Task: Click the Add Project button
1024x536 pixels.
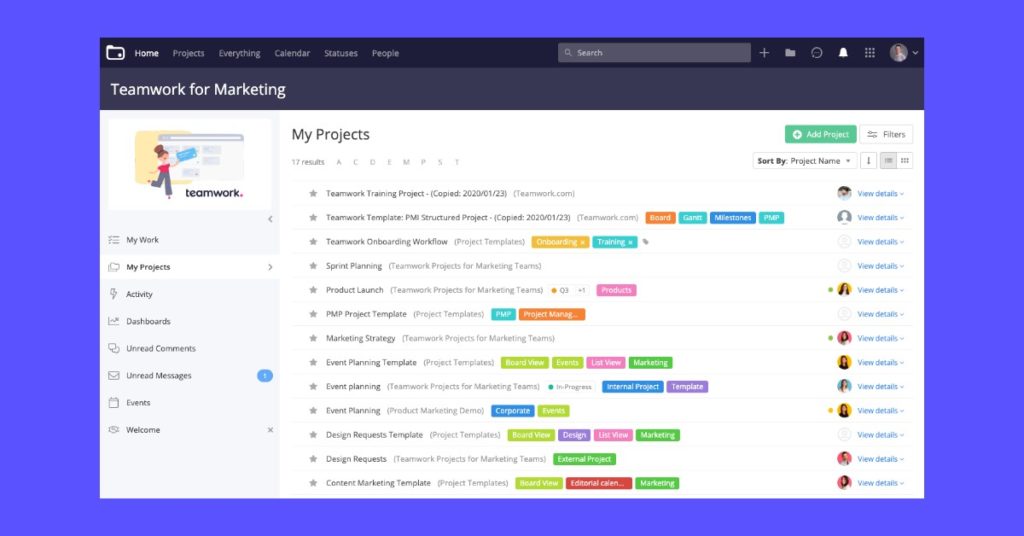Action: (x=820, y=134)
